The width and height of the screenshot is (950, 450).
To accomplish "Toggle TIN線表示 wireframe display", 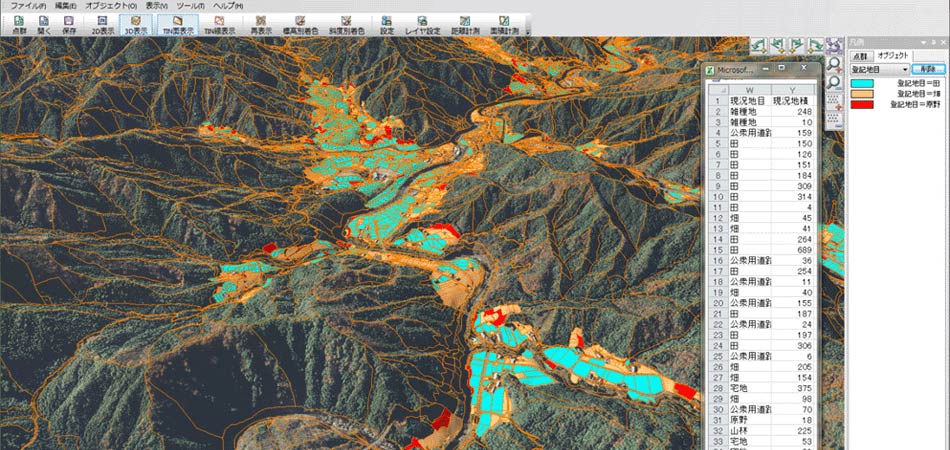I will pyautogui.click(x=219, y=24).
